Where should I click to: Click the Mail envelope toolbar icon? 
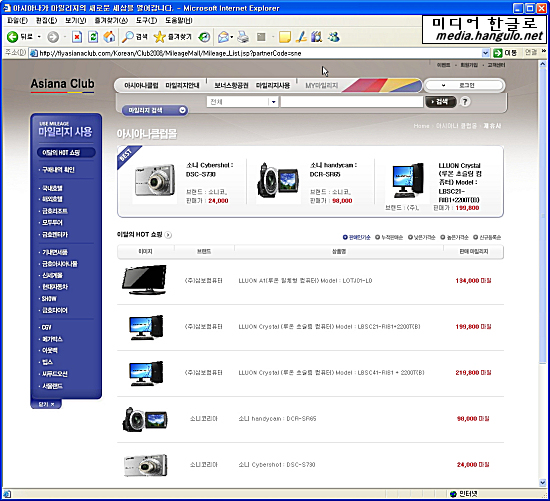click(223, 36)
